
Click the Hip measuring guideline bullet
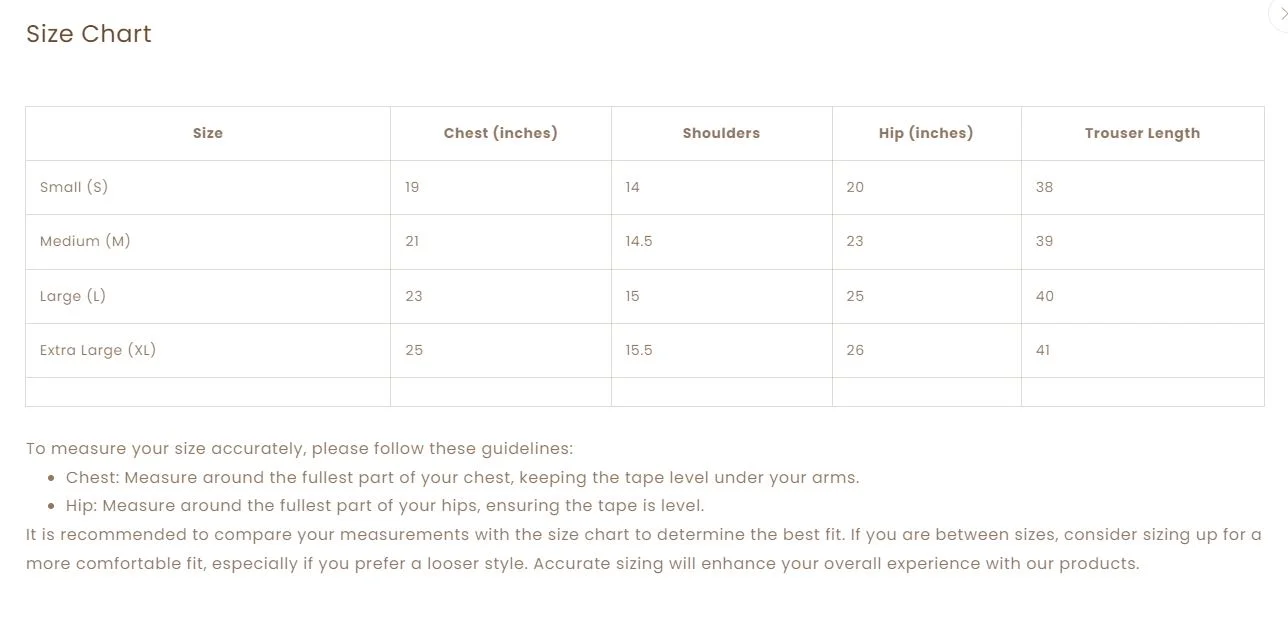385,506
